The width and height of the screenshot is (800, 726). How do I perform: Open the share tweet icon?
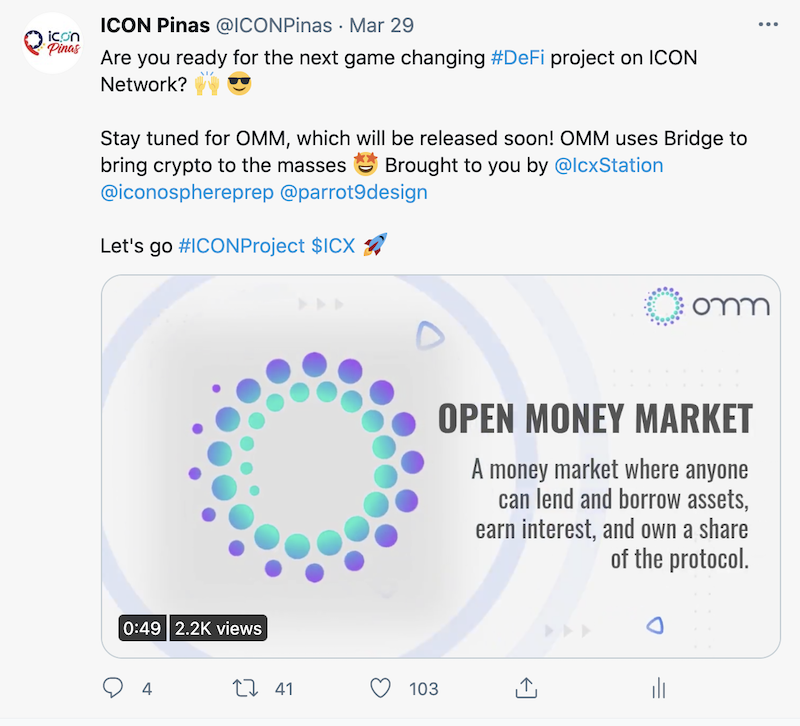point(524,688)
